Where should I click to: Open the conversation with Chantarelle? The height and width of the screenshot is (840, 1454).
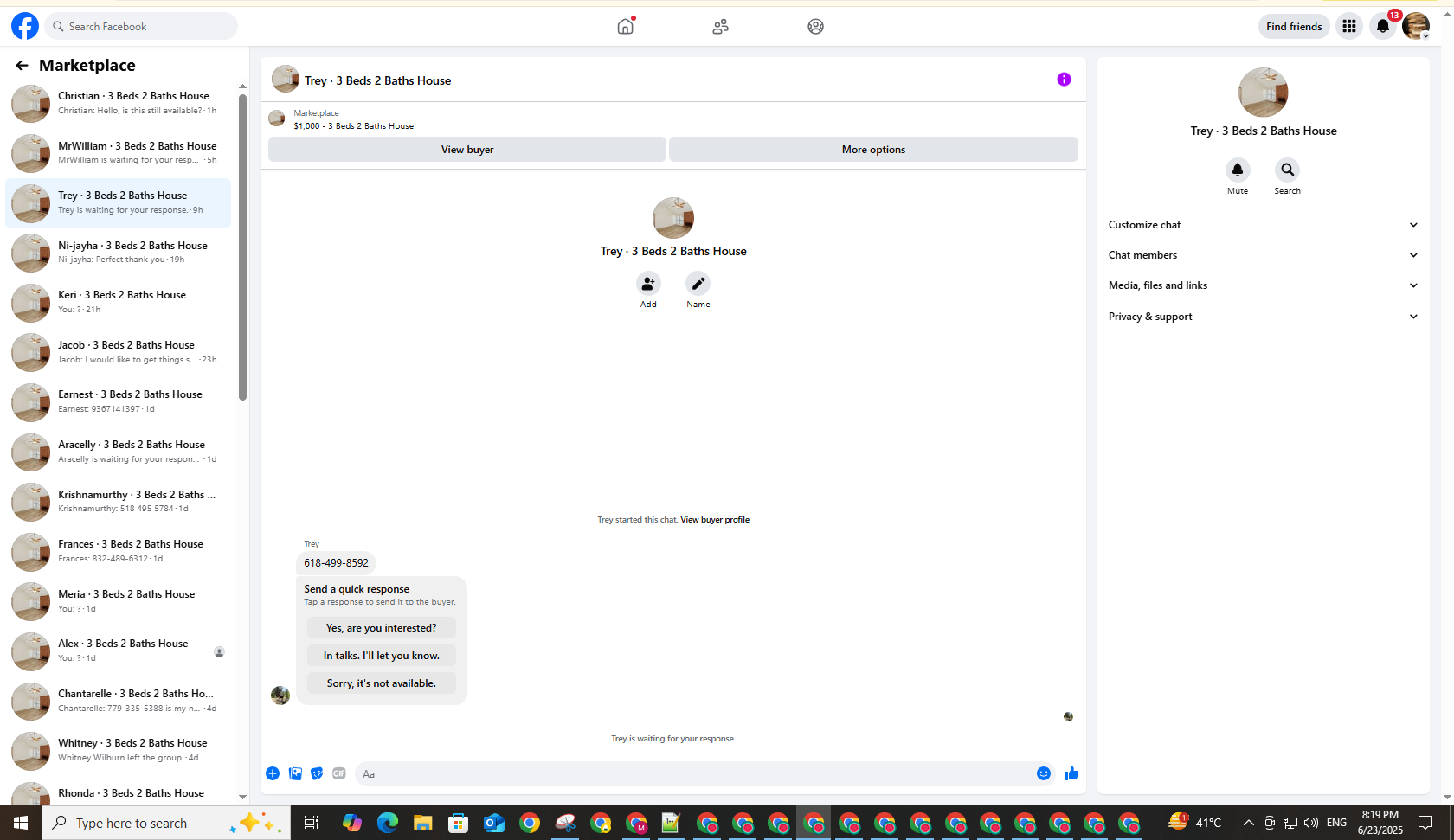coord(119,701)
